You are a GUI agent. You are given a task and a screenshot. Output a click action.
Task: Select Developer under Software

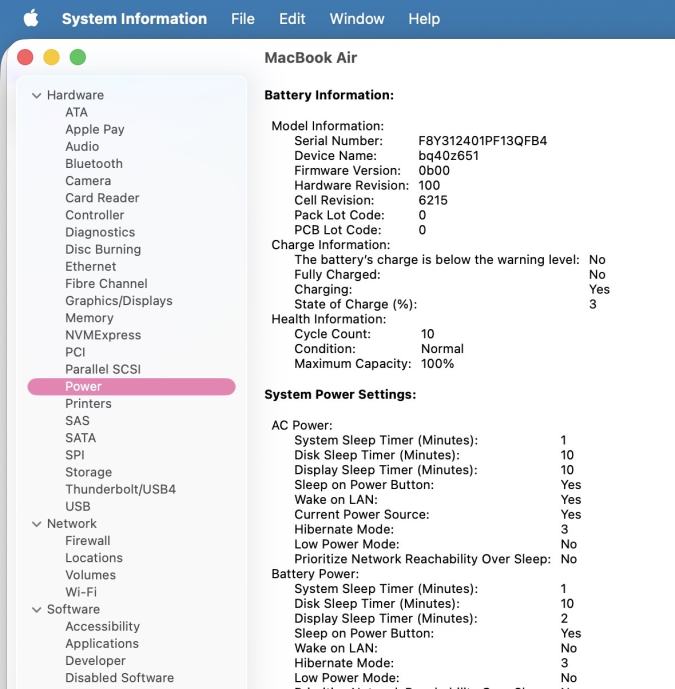[x=96, y=661]
